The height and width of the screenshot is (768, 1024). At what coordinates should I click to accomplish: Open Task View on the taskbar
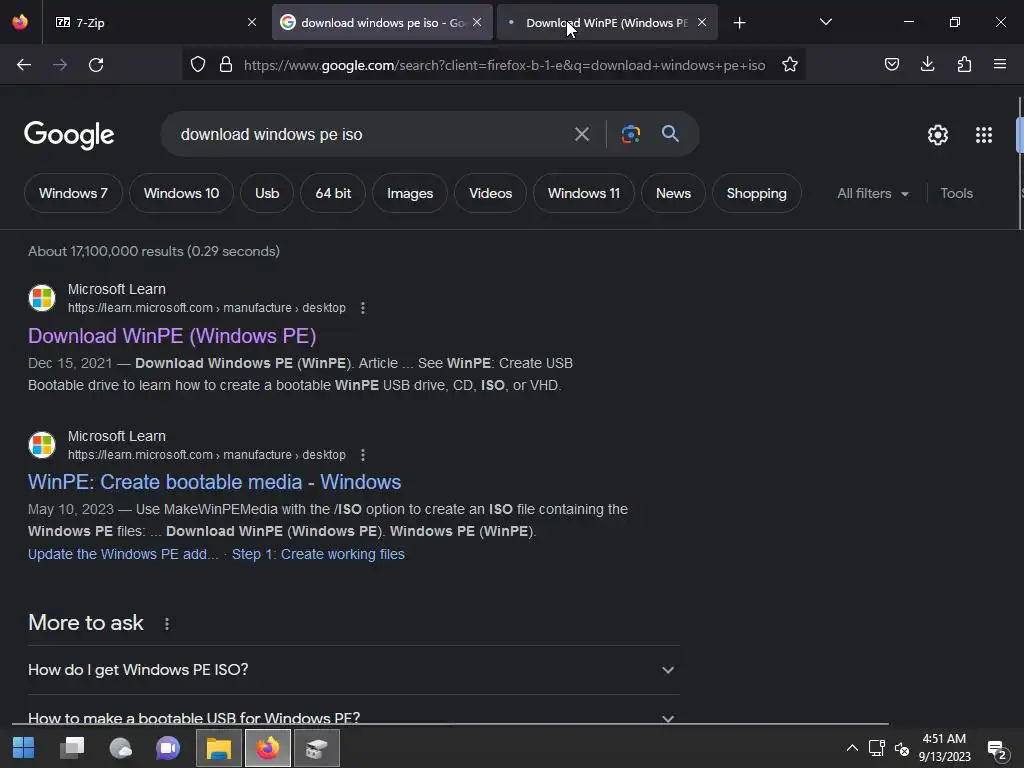pos(72,748)
